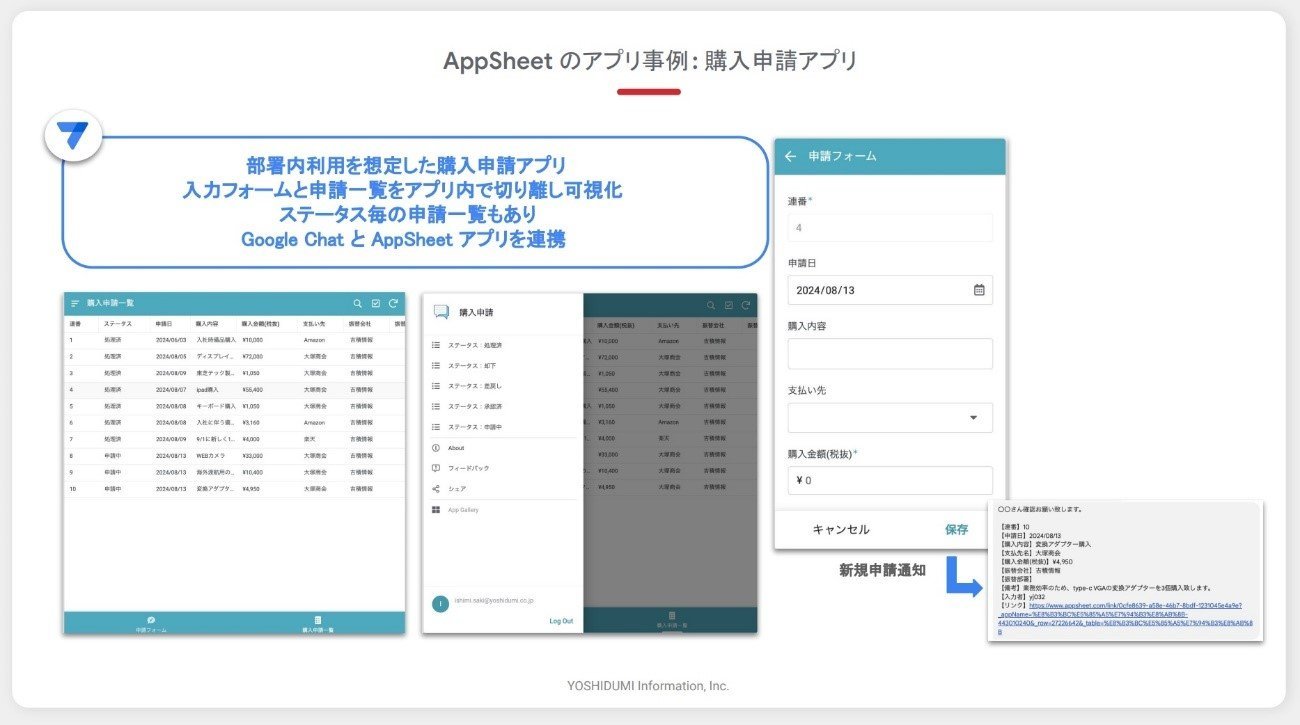The height and width of the screenshot is (725, 1300).
Task: Click the search icon in the dimmed list header
Action: tap(710, 306)
